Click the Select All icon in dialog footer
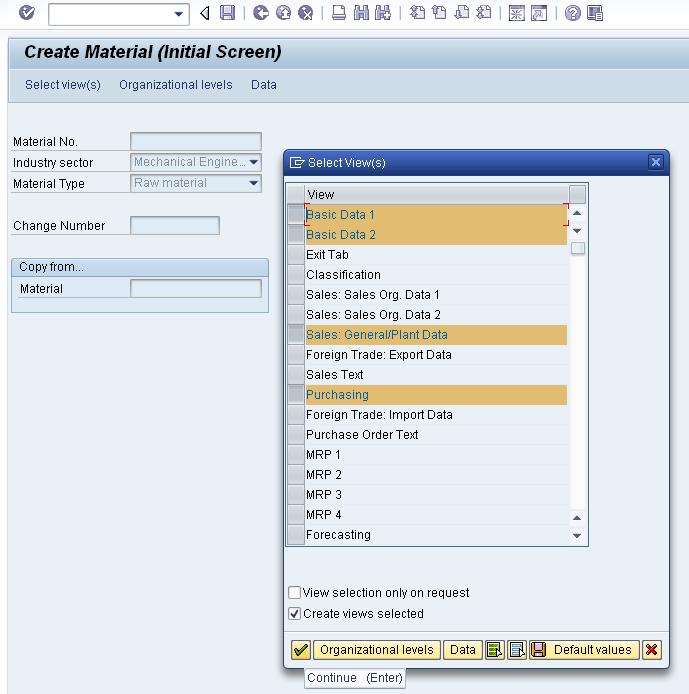Screen dimensions: 689x694 (494, 650)
